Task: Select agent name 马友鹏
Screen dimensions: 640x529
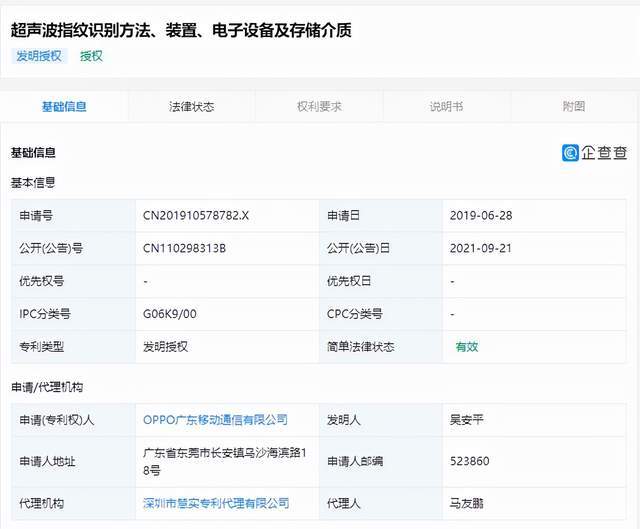Action: pos(467,503)
